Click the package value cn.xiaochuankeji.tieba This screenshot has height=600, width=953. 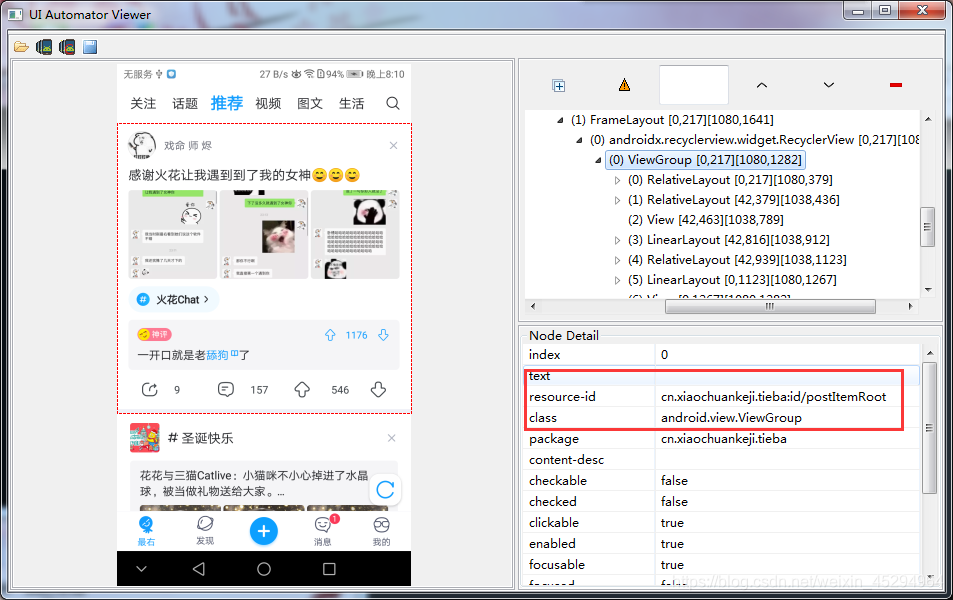(x=723, y=439)
